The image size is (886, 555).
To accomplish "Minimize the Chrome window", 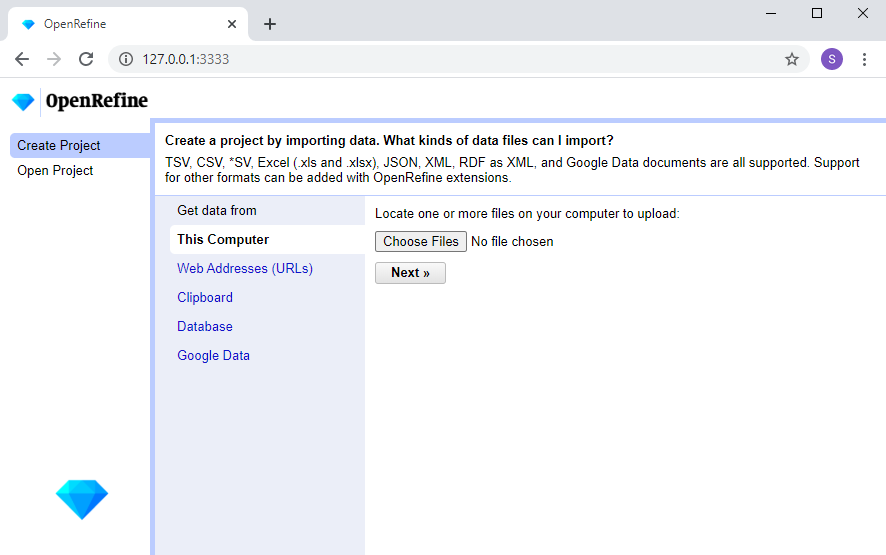I will coord(771,13).
